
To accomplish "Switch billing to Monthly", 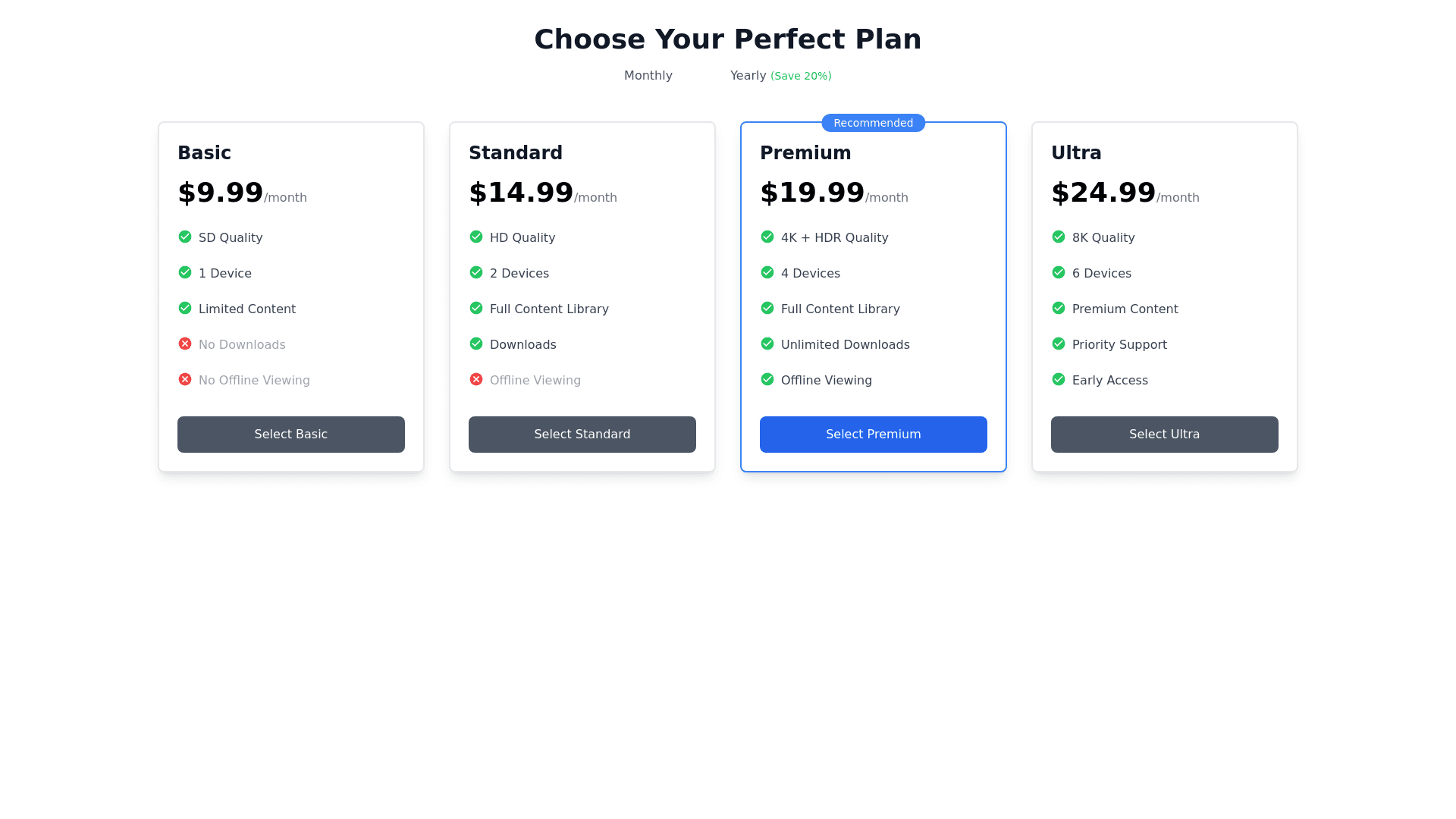I will click(x=648, y=76).
